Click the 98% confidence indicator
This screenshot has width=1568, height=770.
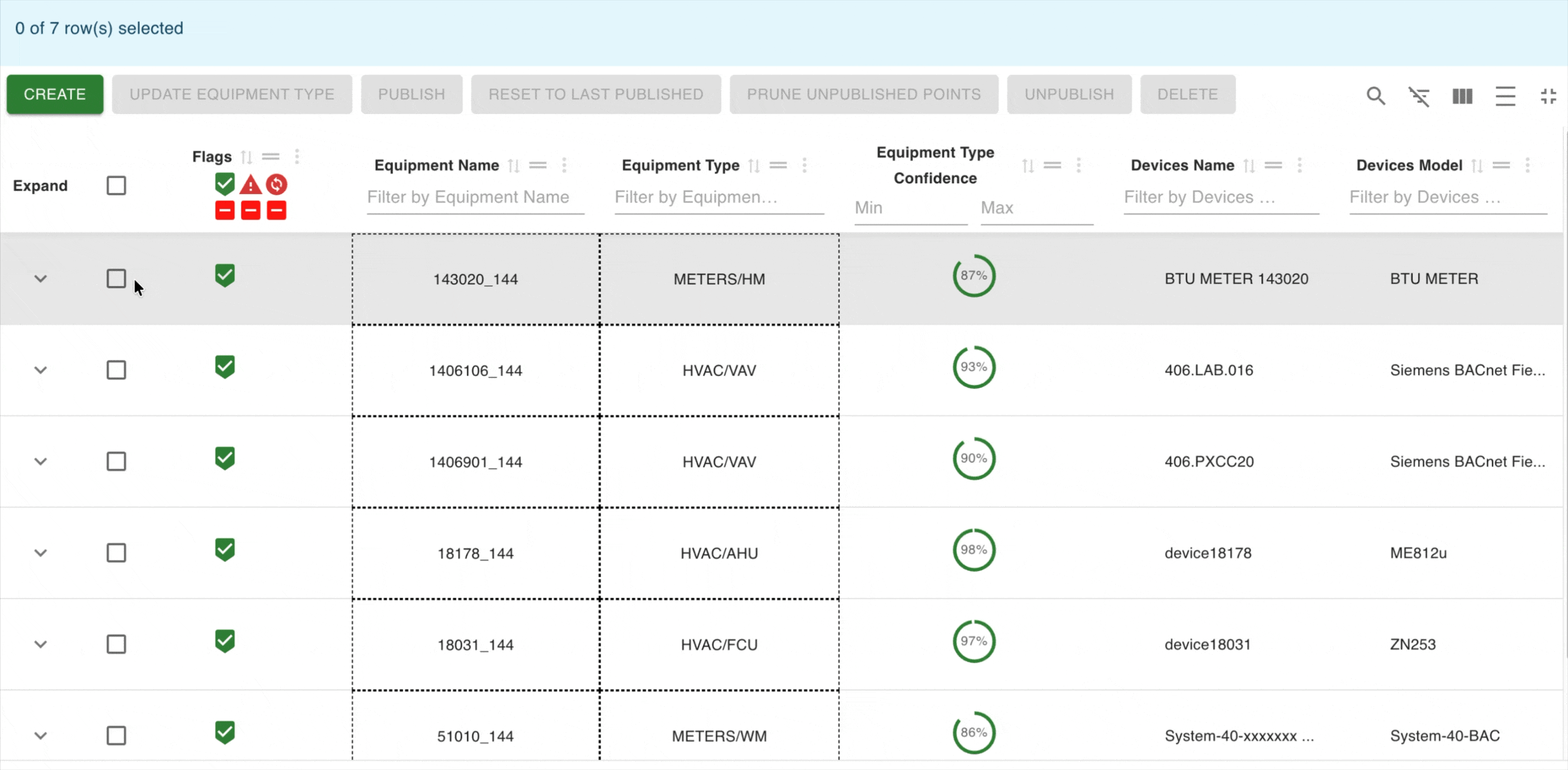[x=974, y=550]
